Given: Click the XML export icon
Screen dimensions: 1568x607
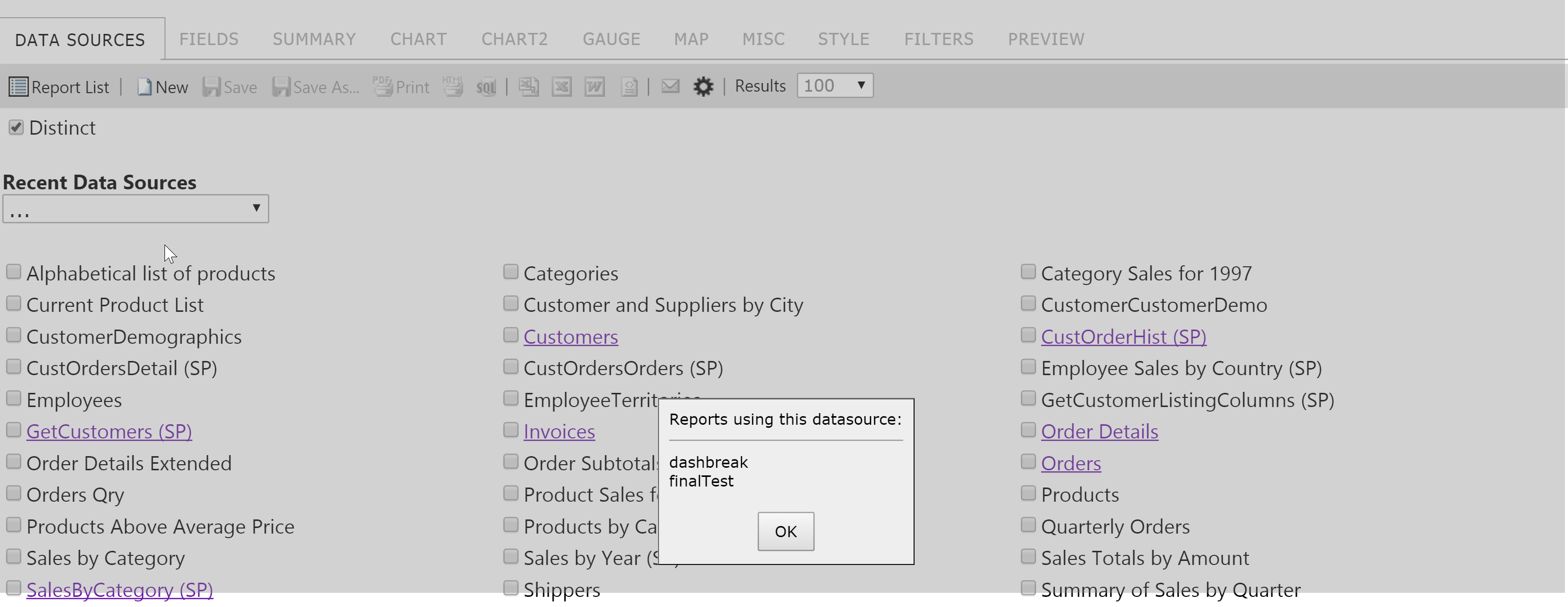Looking at the screenshot, I should 630,87.
